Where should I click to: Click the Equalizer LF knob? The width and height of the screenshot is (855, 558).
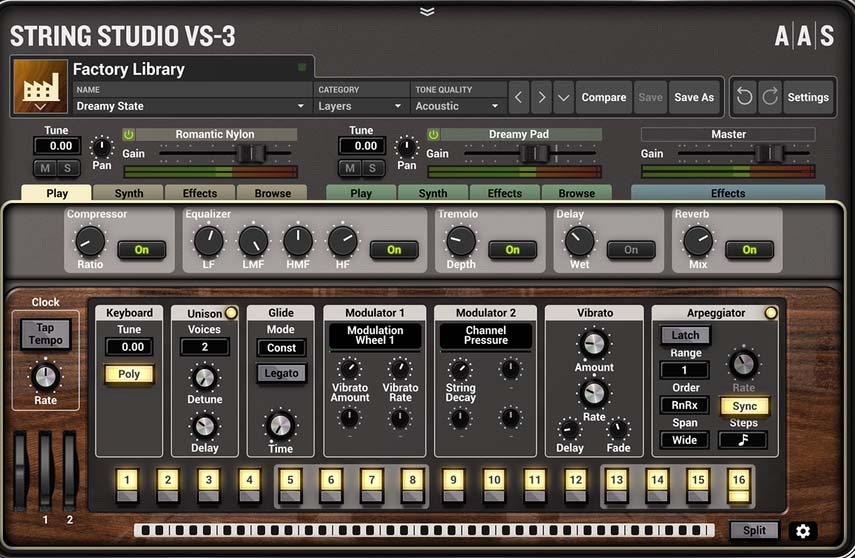tap(209, 241)
